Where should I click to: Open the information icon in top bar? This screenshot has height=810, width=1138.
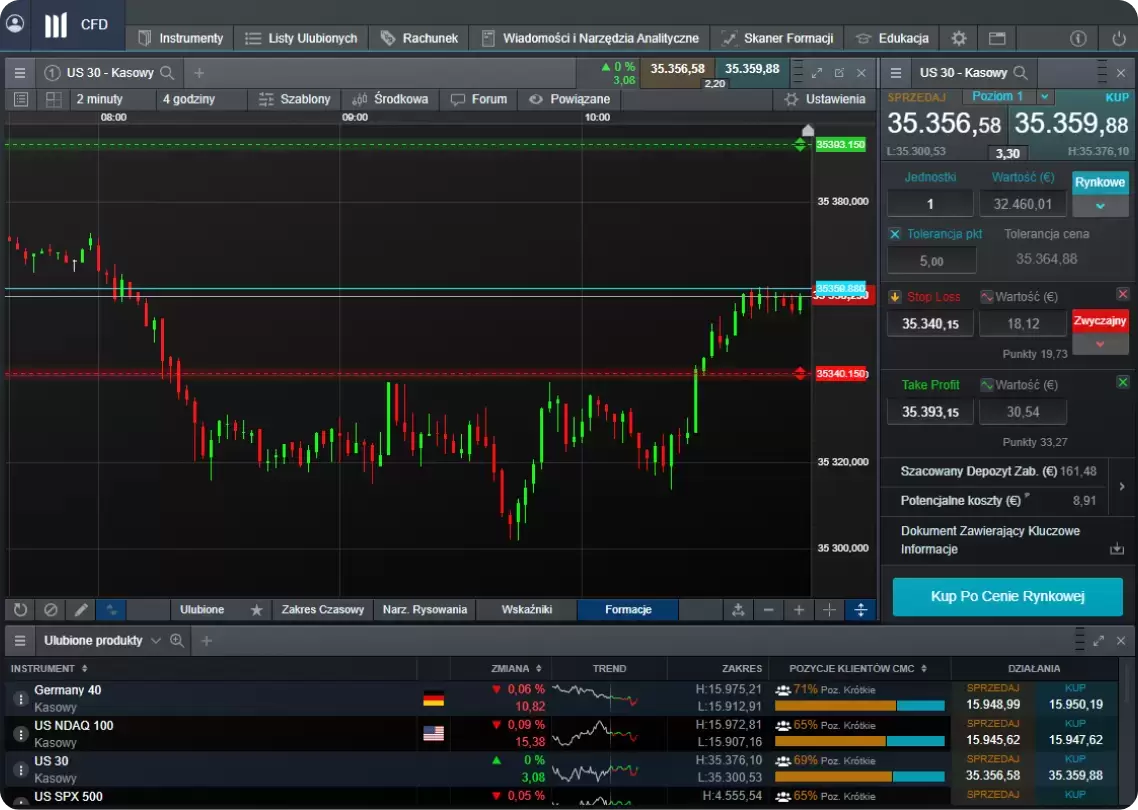point(1078,38)
